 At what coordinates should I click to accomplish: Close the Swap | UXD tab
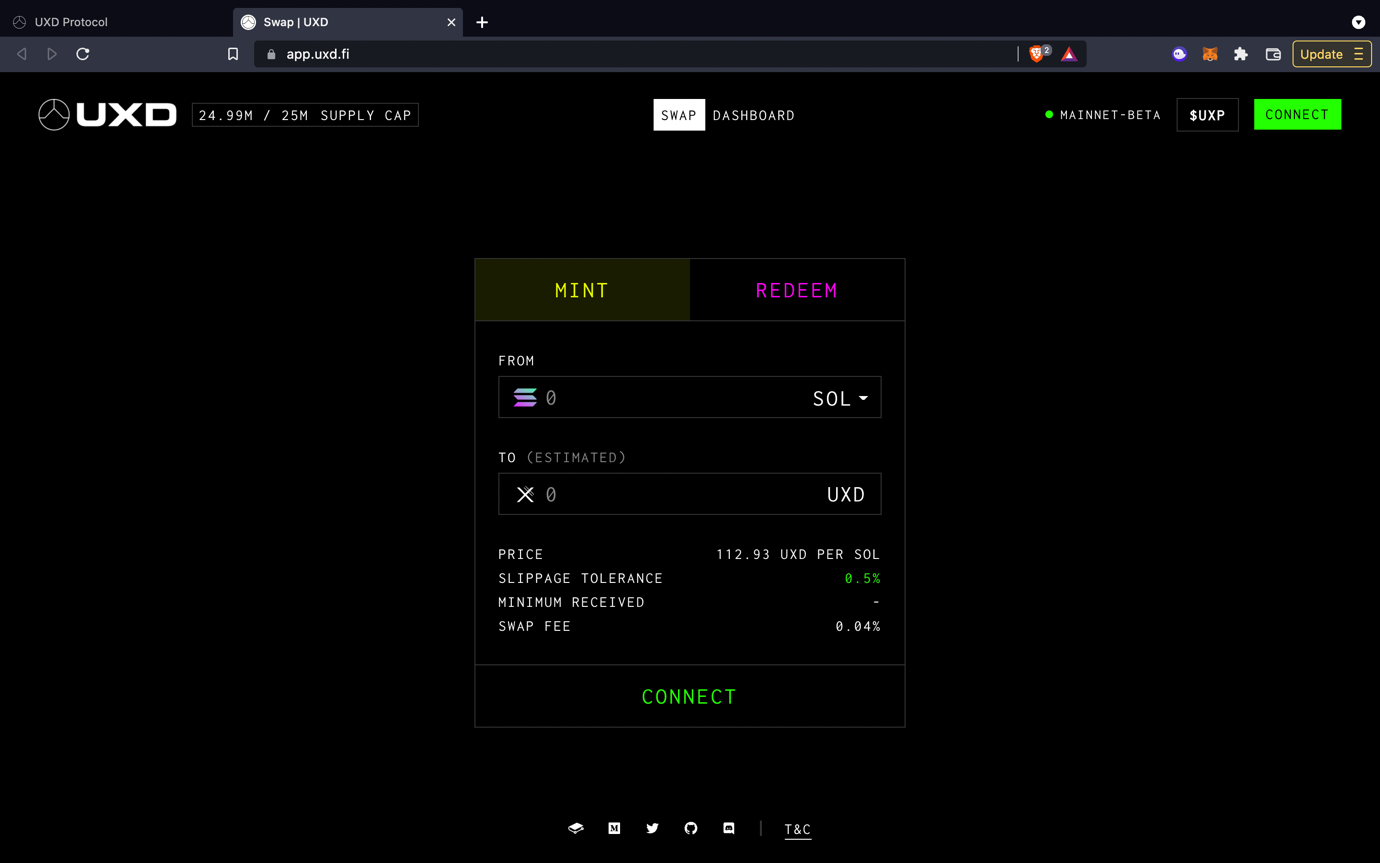tap(451, 22)
